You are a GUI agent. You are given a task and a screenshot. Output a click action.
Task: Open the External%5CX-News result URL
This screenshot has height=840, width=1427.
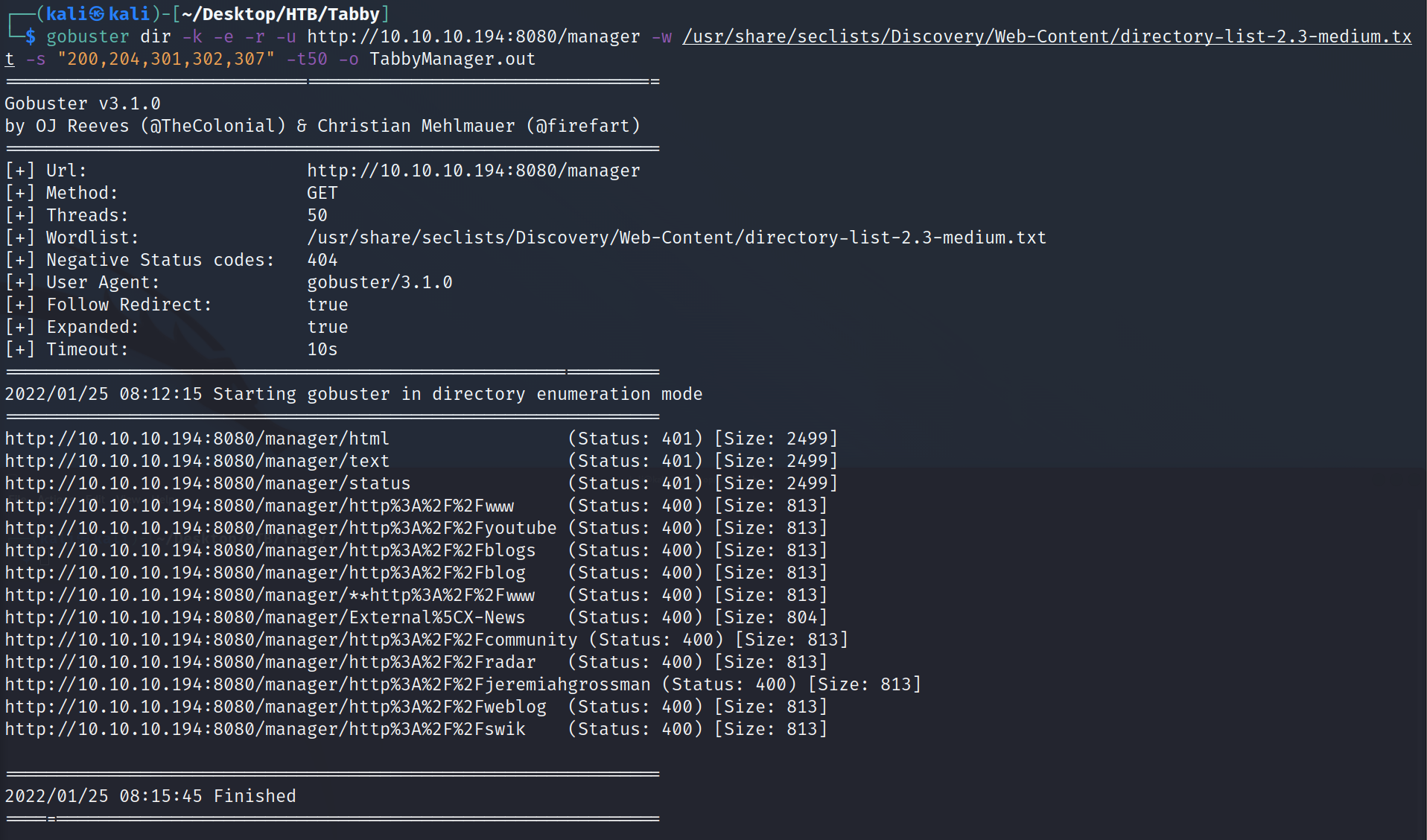coord(264,617)
